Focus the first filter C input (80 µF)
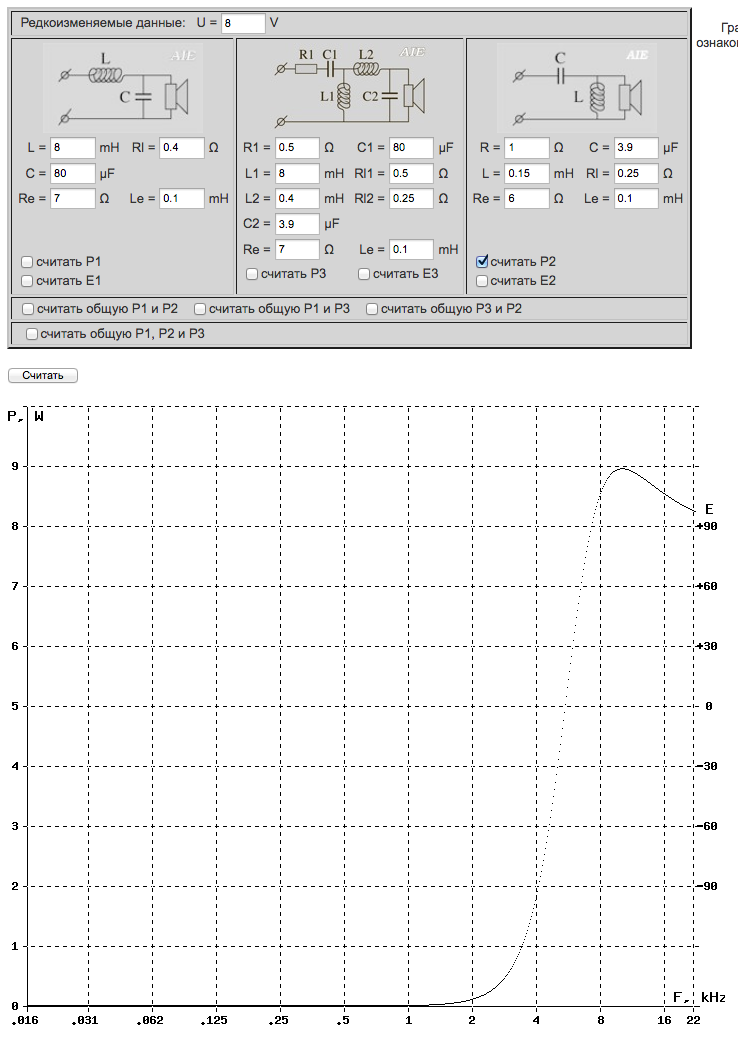Viewport: 738px width, 1038px height. (x=73, y=173)
